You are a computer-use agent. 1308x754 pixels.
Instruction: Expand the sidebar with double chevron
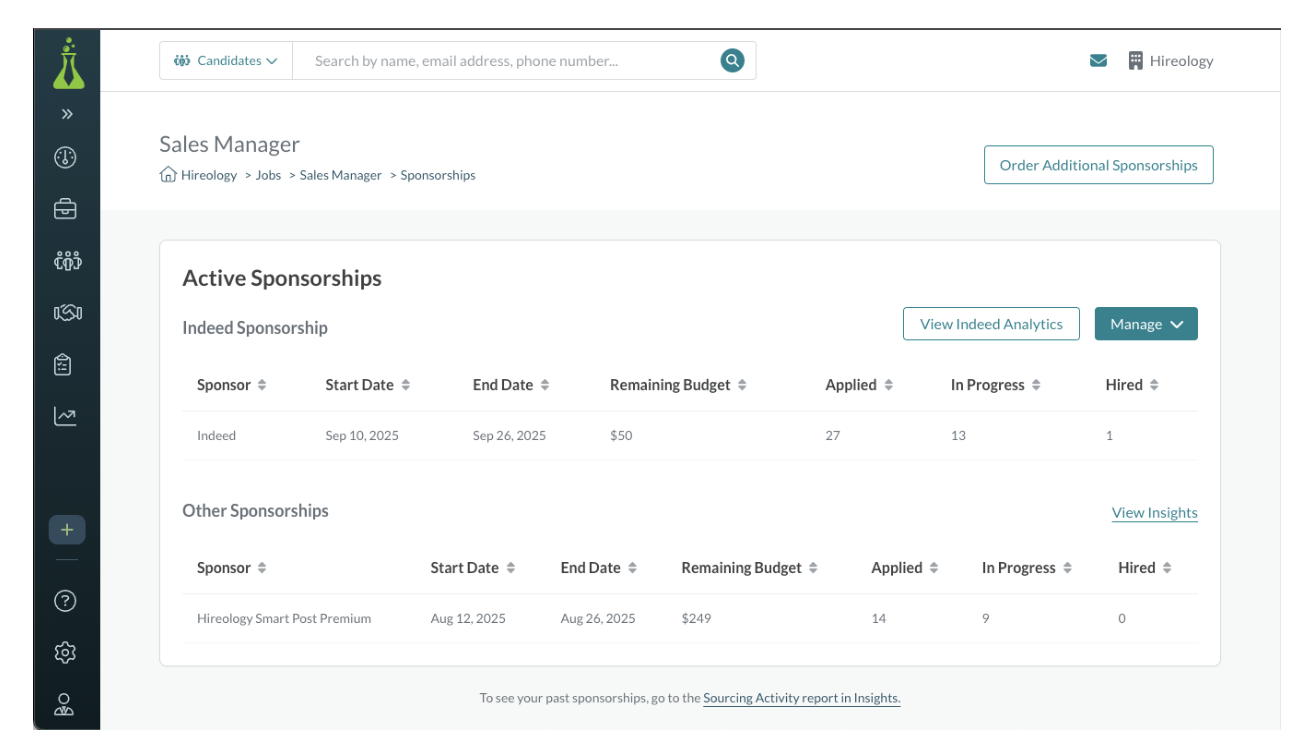point(67,114)
